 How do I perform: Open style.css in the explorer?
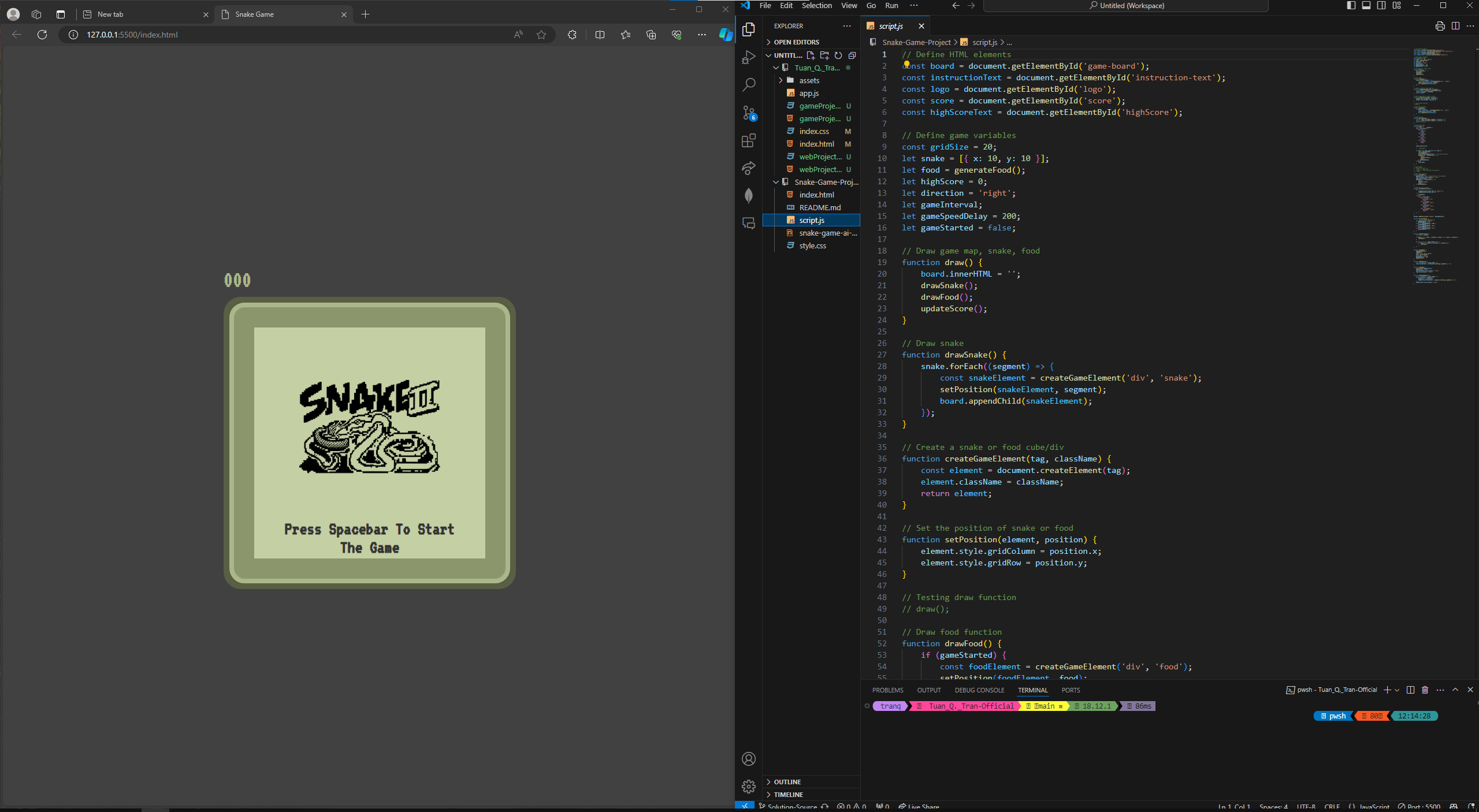point(812,246)
